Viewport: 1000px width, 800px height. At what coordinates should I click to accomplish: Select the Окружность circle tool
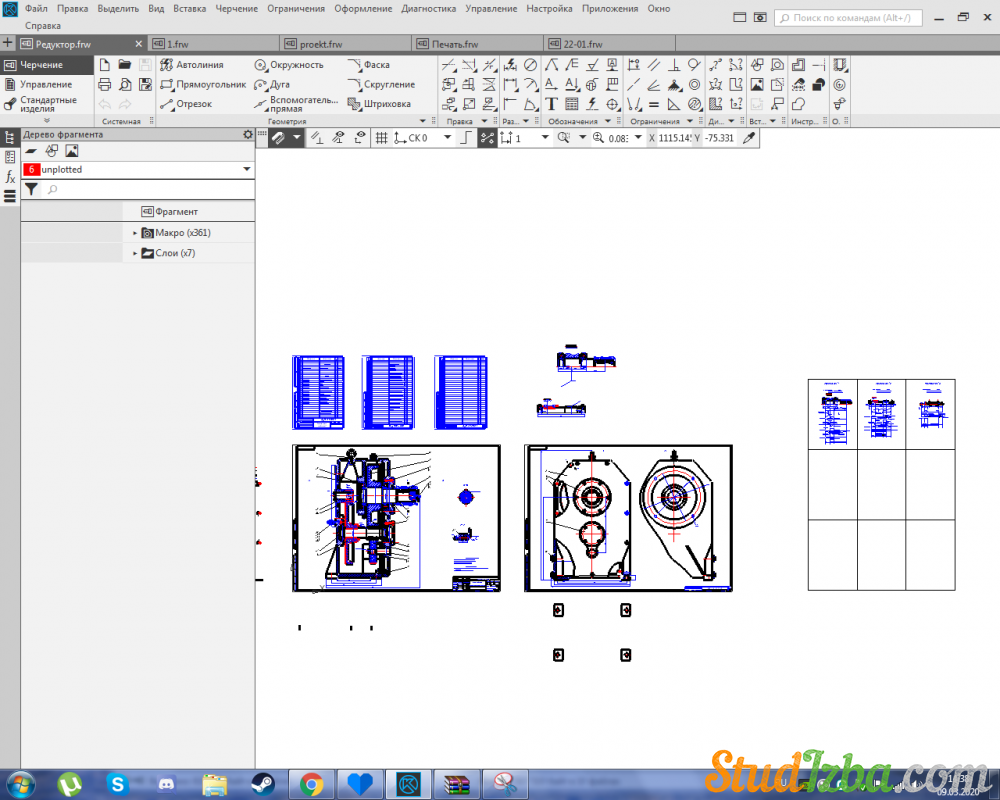coord(289,65)
